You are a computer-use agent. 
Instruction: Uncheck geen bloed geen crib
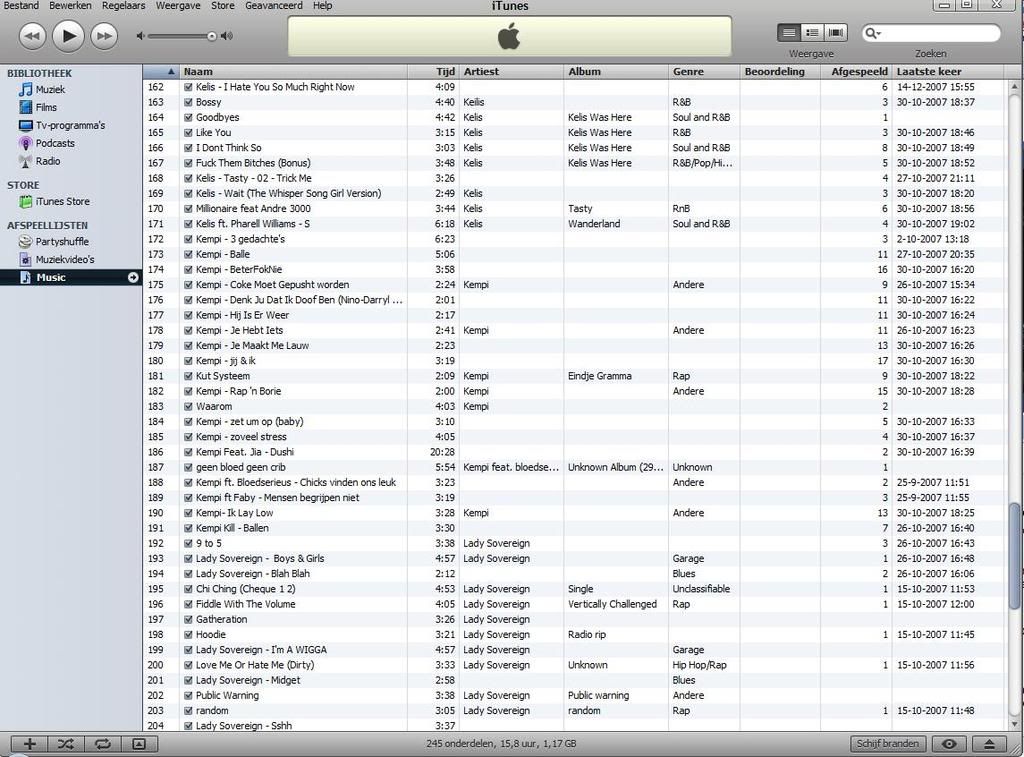pos(188,468)
